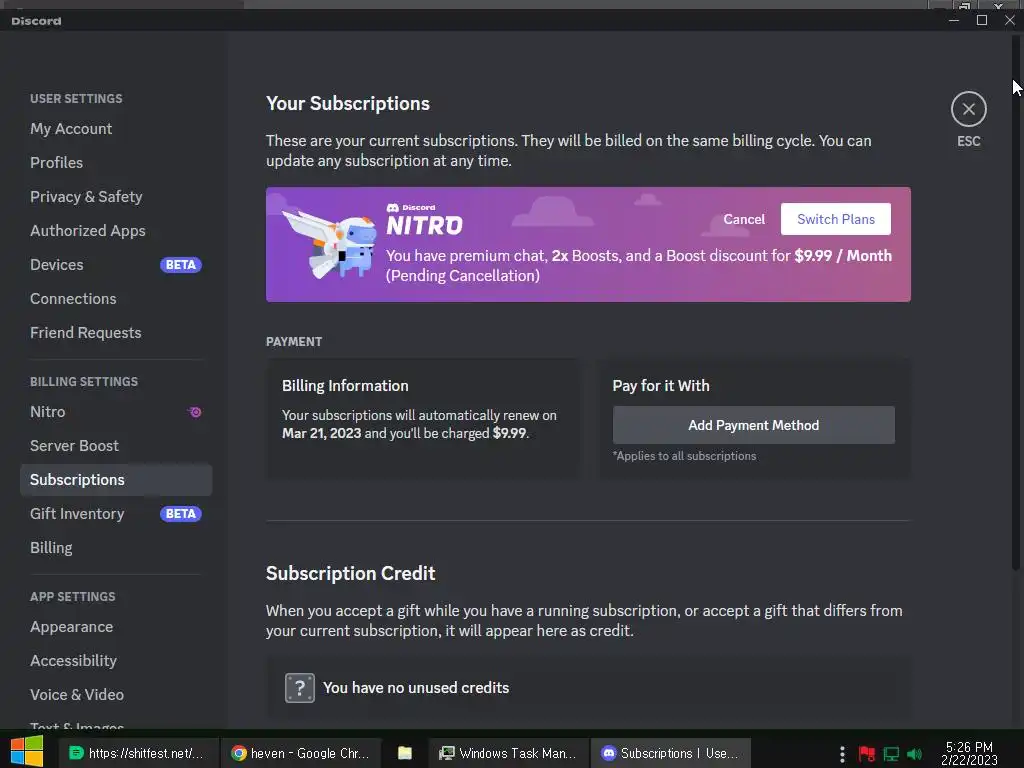Image resolution: width=1024 pixels, height=768 pixels.
Task: Click 'You have no unused credits' text
Action: pyautogui.click(x=416, y=688)
